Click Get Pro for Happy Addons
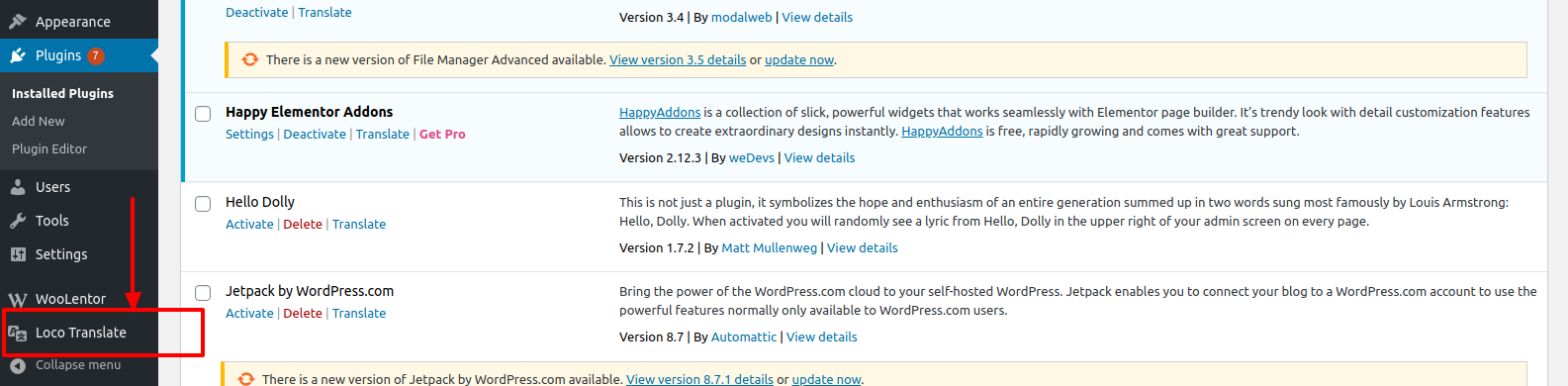 [x=442, y=134]
